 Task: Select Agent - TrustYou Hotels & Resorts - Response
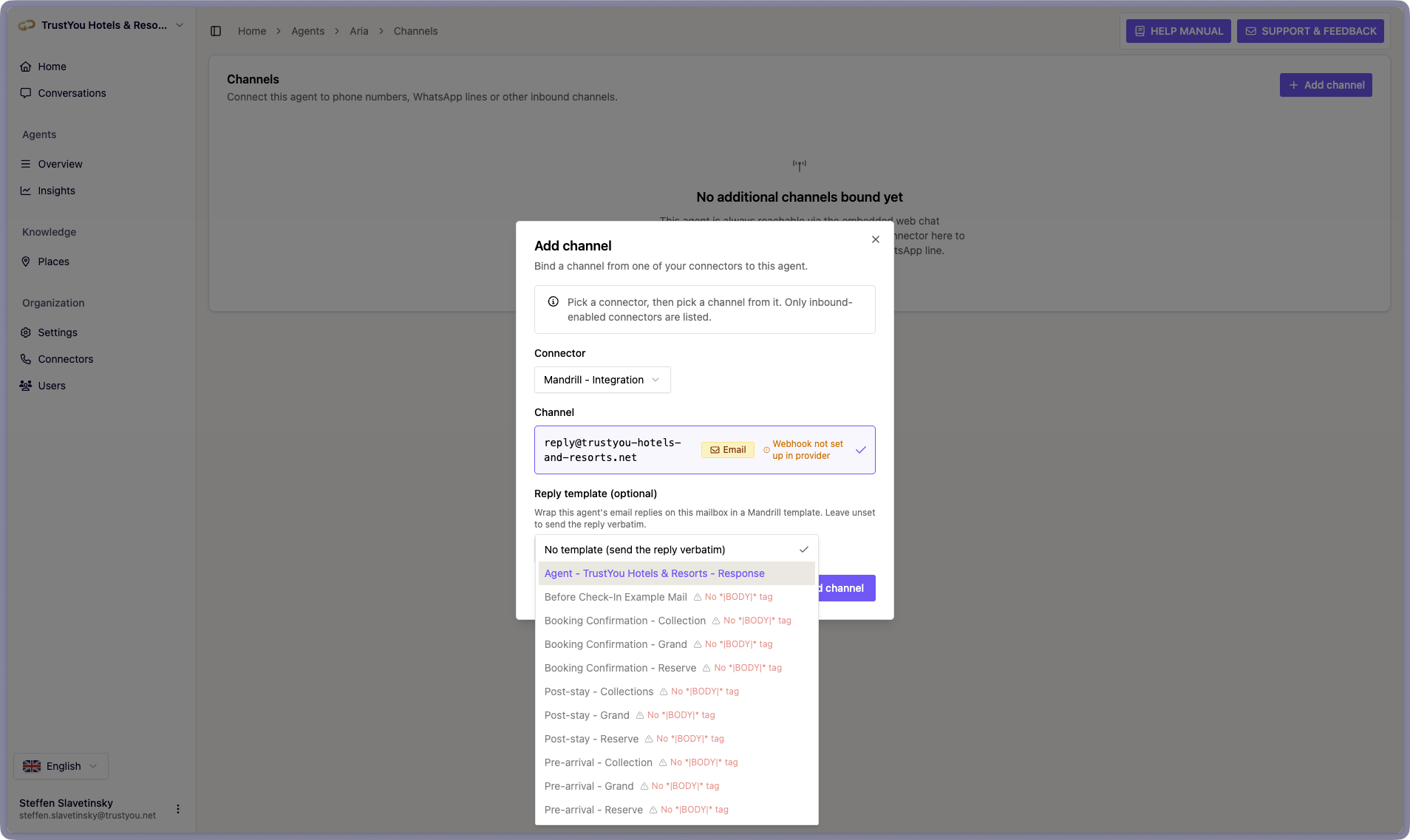(676, 573)
